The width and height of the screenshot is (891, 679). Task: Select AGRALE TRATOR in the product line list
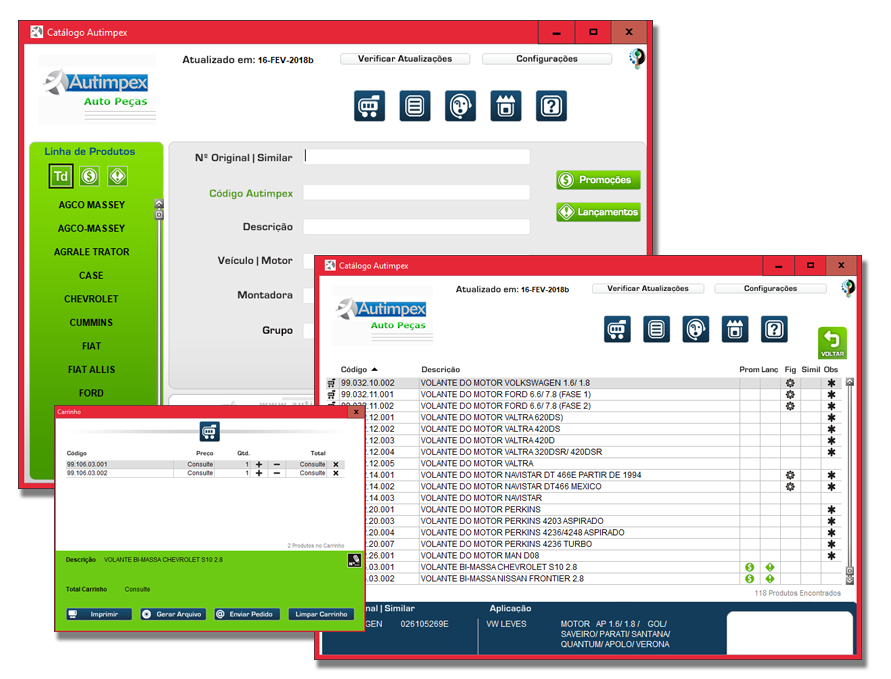(x=91, y=252)
